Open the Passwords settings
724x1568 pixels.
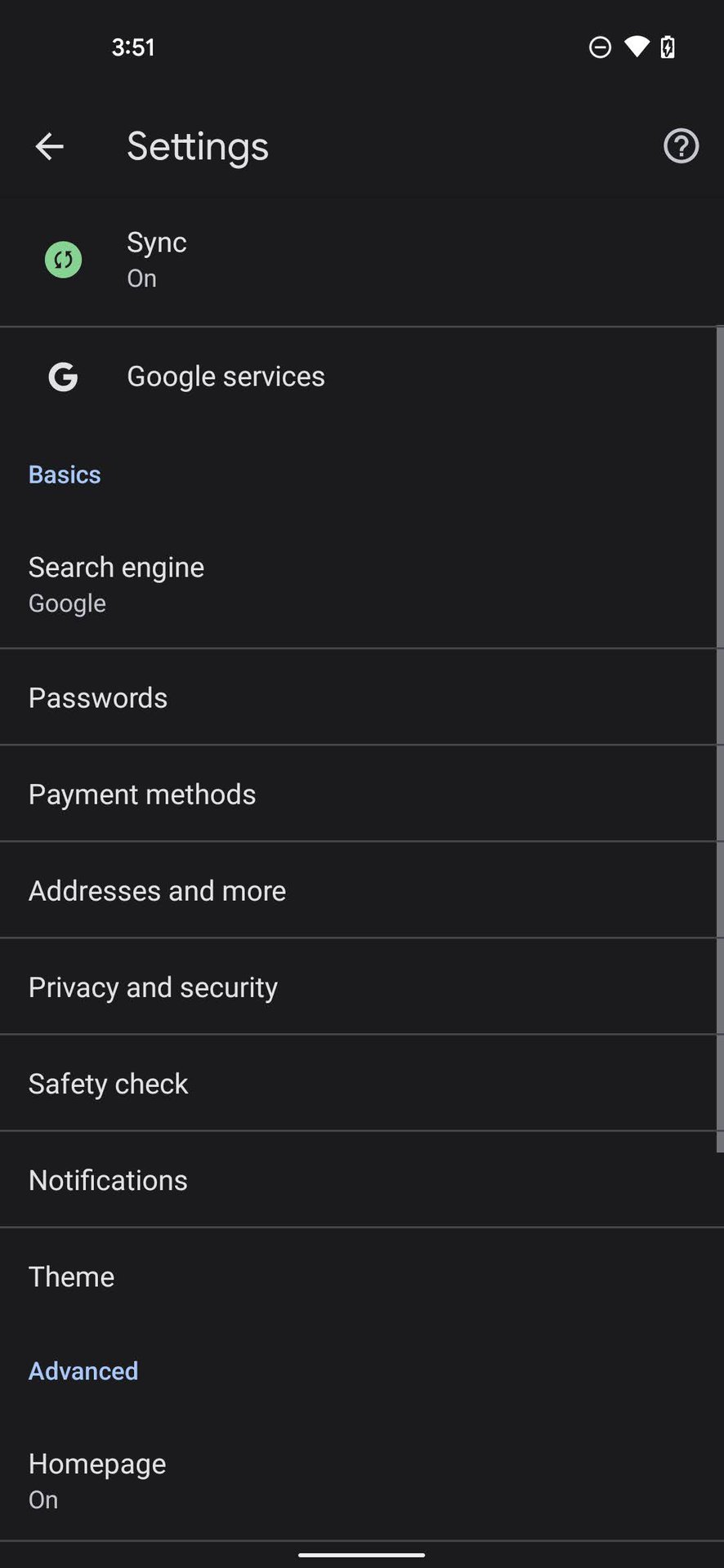tap(98, 698)
